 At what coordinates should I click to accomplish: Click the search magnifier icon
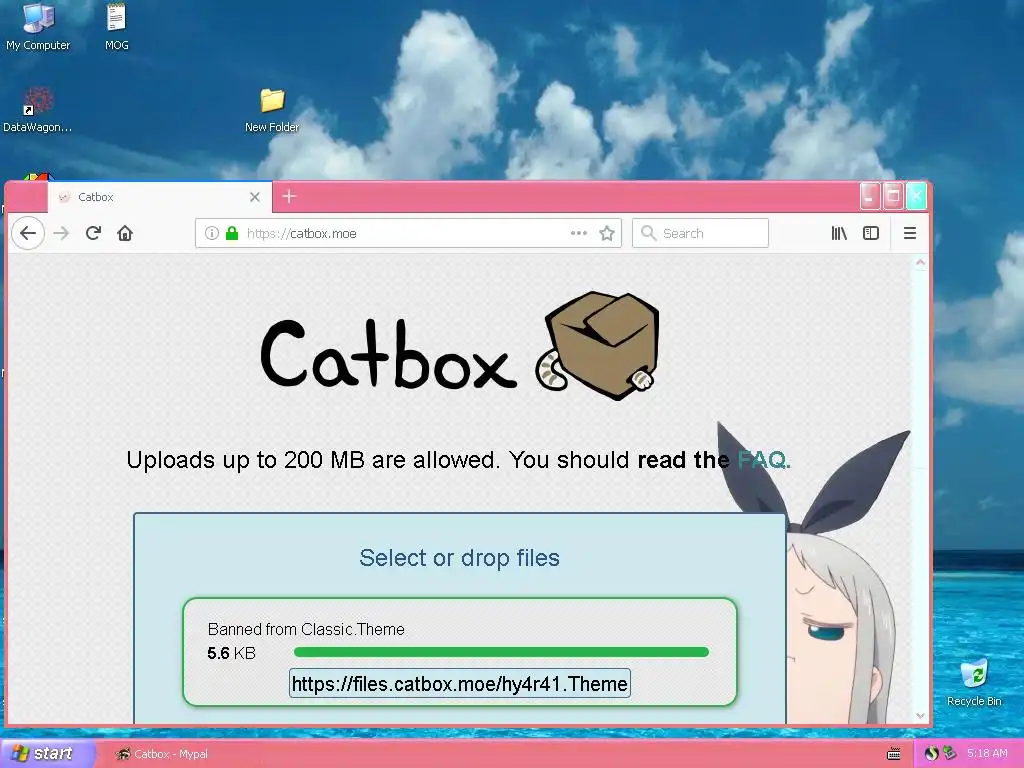click(x=648, y=233)
